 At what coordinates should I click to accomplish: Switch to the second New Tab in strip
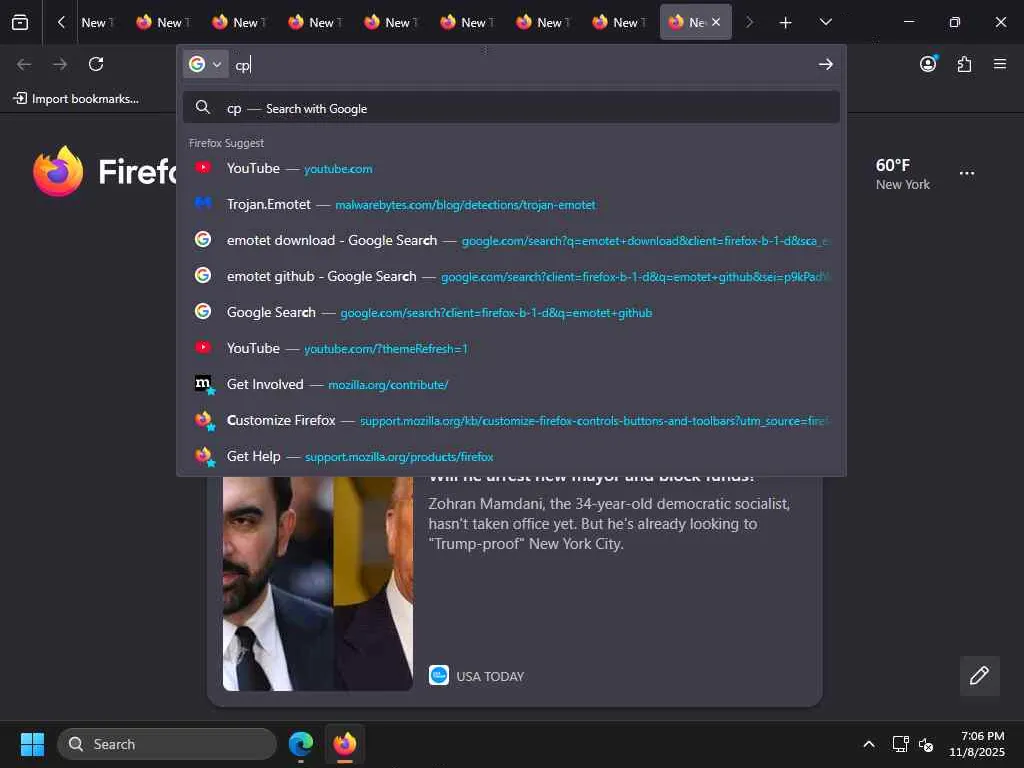click(163, 22)
